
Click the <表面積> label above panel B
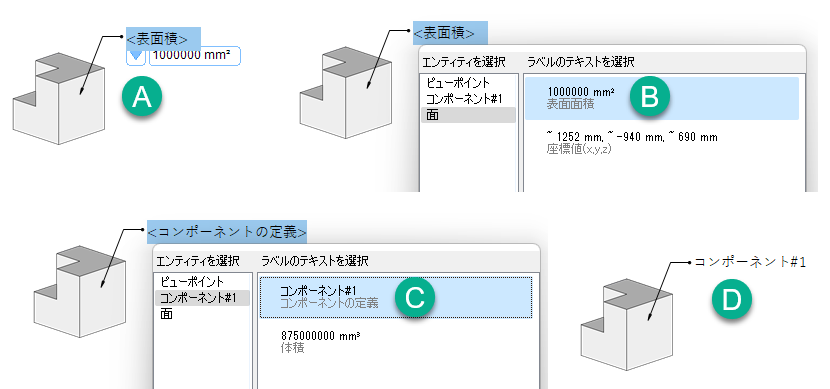tap(450, 33)
